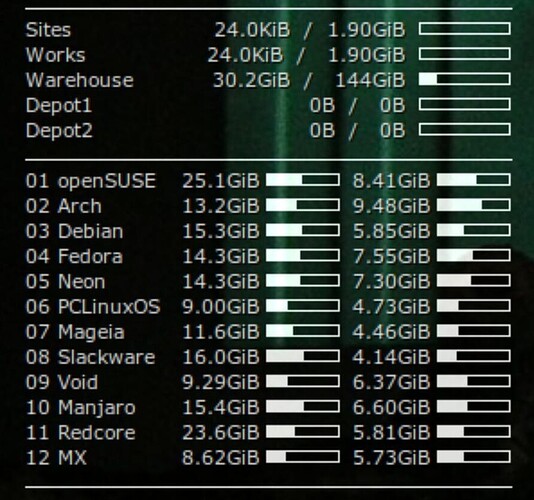This screenshot has width=534, height=500.
Task: Select the 02 Arch entry
Action: point(64,206)
